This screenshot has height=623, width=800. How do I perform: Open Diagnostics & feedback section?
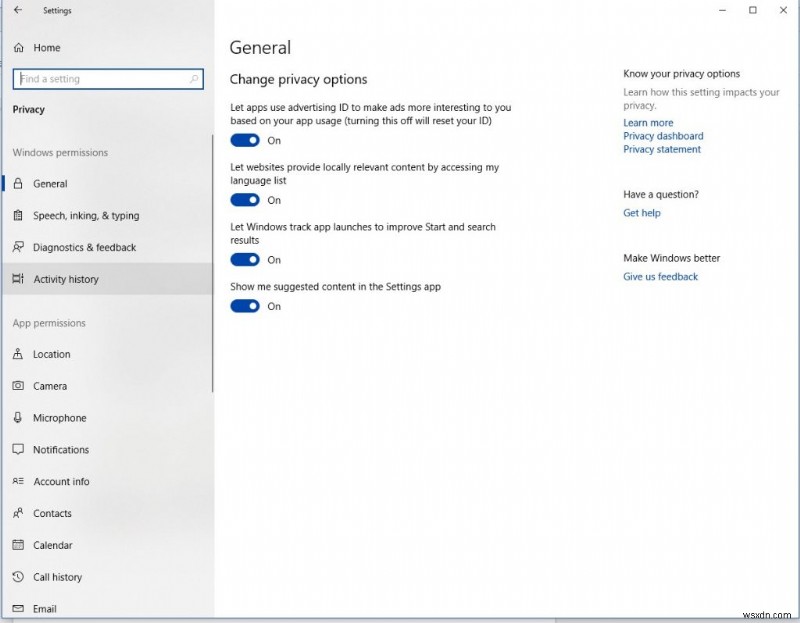pyautogui.click(x=77, y=247)
